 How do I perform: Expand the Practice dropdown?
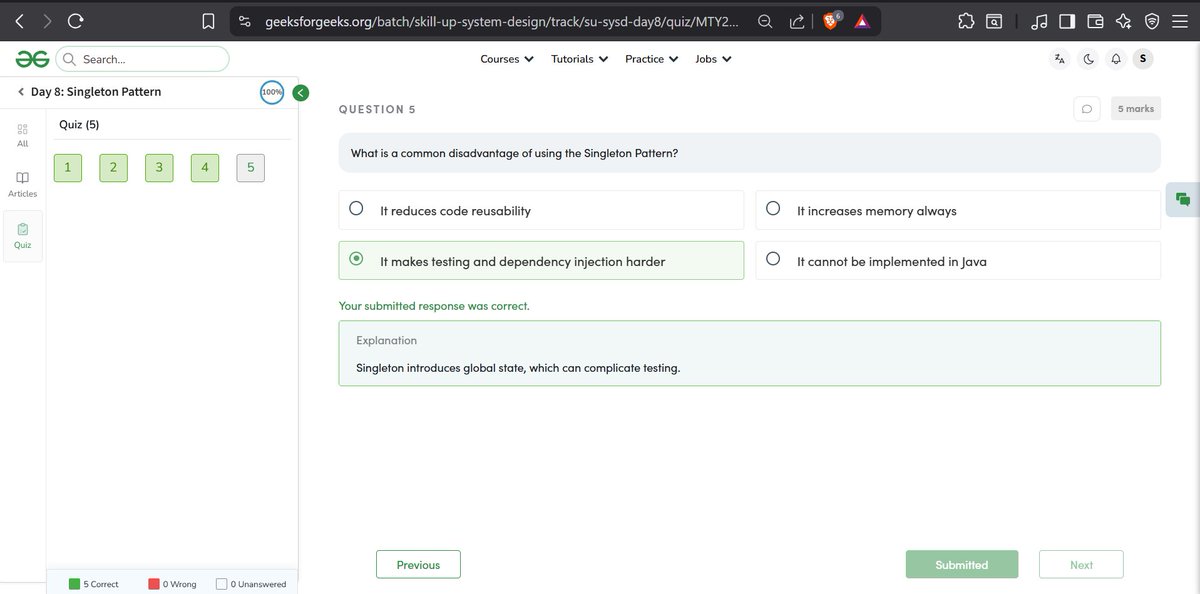pyautogui.click(x=652, y=59)
